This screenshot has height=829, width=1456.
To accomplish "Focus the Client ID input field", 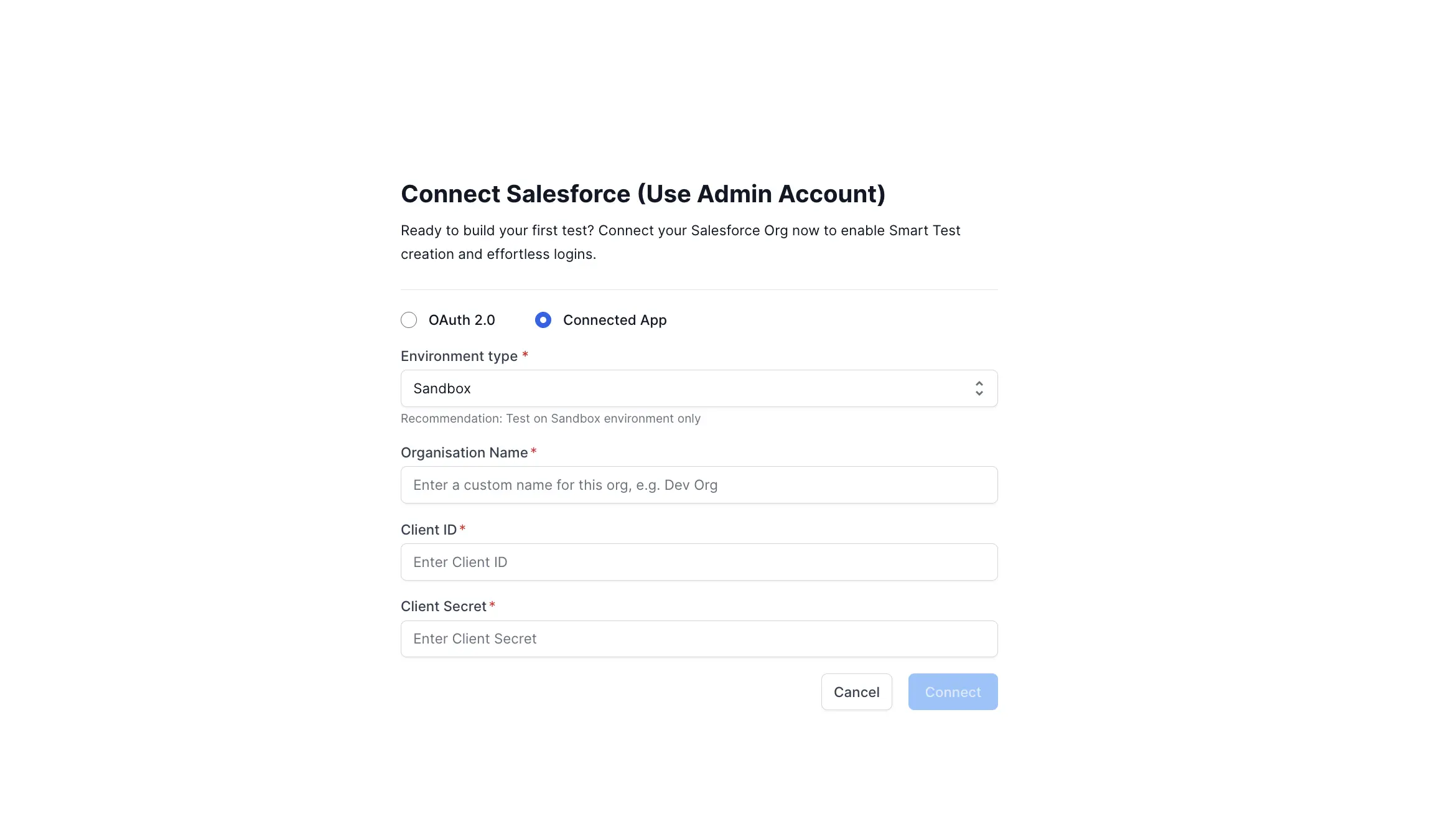I will click(x=699, y=561).
